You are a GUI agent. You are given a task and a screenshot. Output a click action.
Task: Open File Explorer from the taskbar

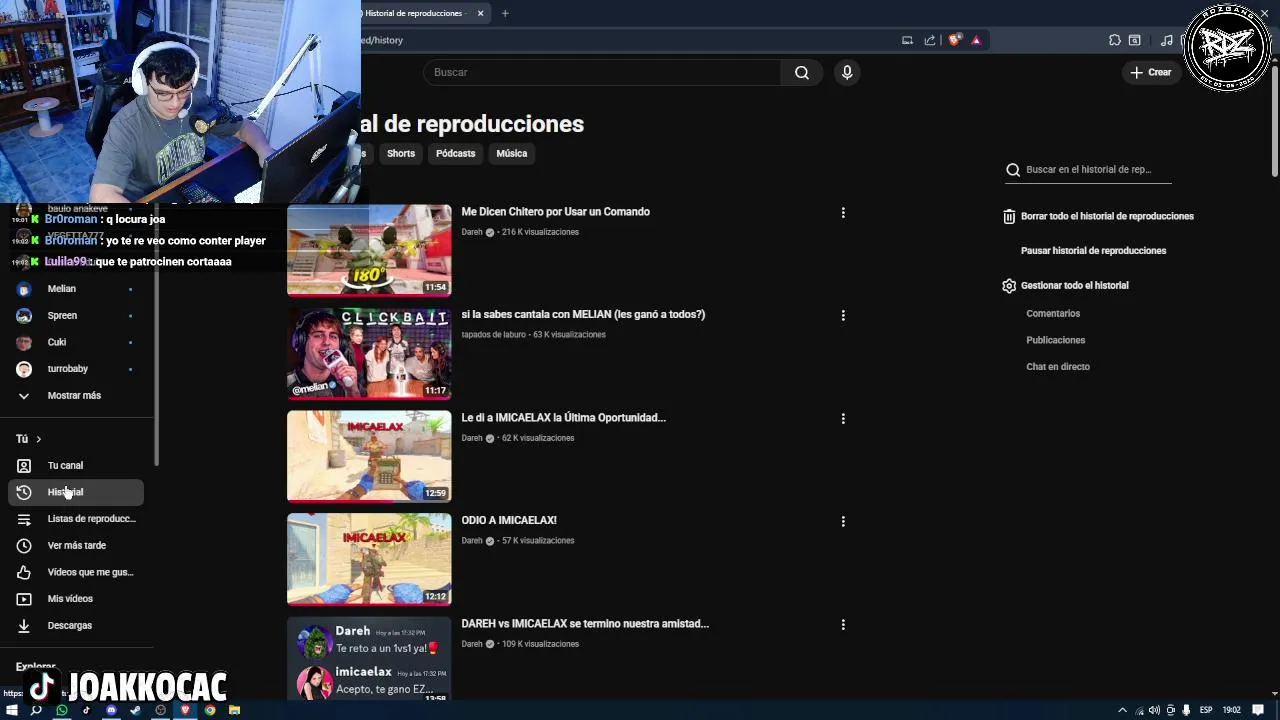pyautogui.click(x=234, y=710)
